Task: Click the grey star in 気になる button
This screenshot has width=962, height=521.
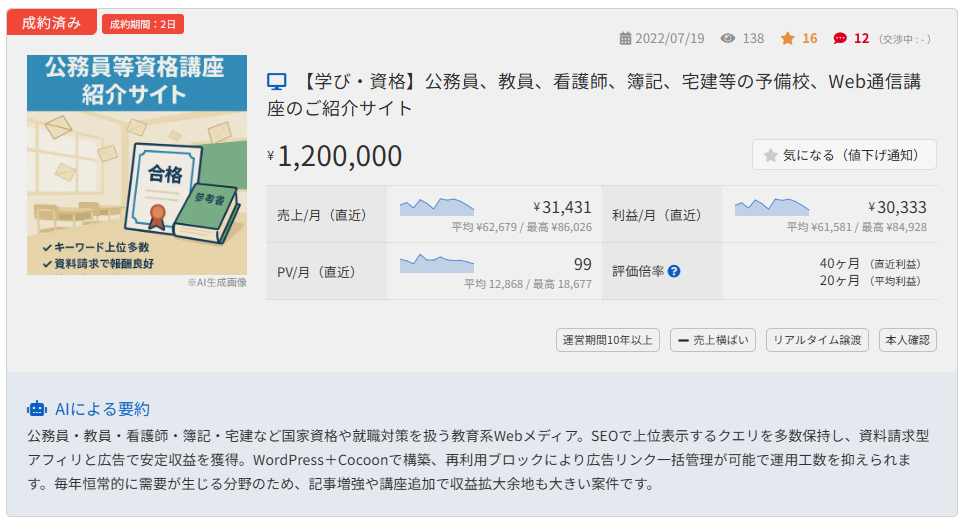Action: click(x=771, y=155)
